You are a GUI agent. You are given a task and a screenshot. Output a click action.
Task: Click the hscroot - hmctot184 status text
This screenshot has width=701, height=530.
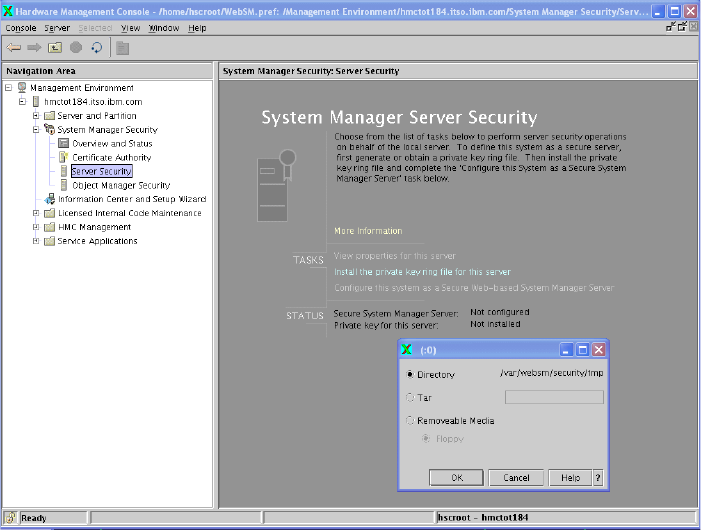pos(483,517)
